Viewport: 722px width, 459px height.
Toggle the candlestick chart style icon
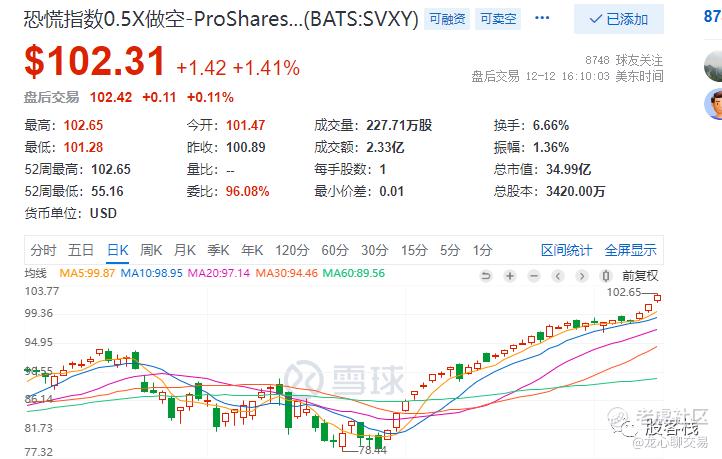coord(606,276)
